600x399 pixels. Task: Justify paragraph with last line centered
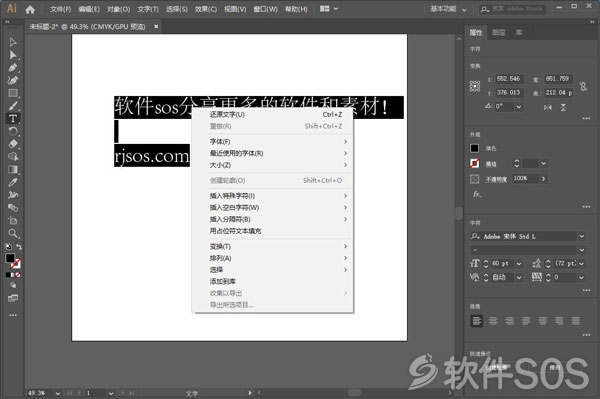(x=543, y=321)
